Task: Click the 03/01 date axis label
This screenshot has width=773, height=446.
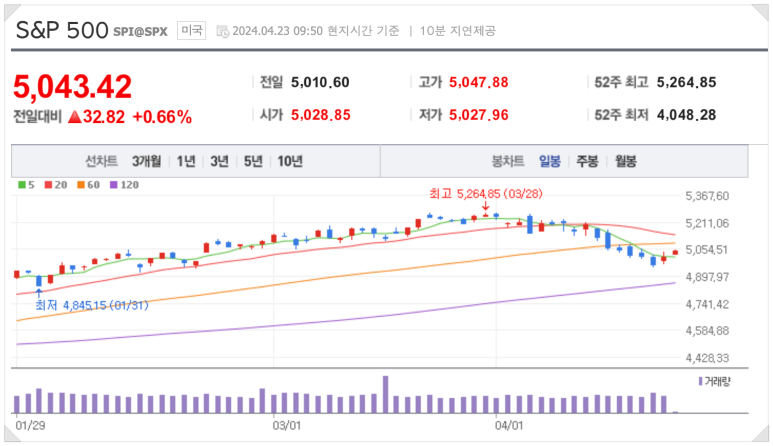Action: point(286,425)
